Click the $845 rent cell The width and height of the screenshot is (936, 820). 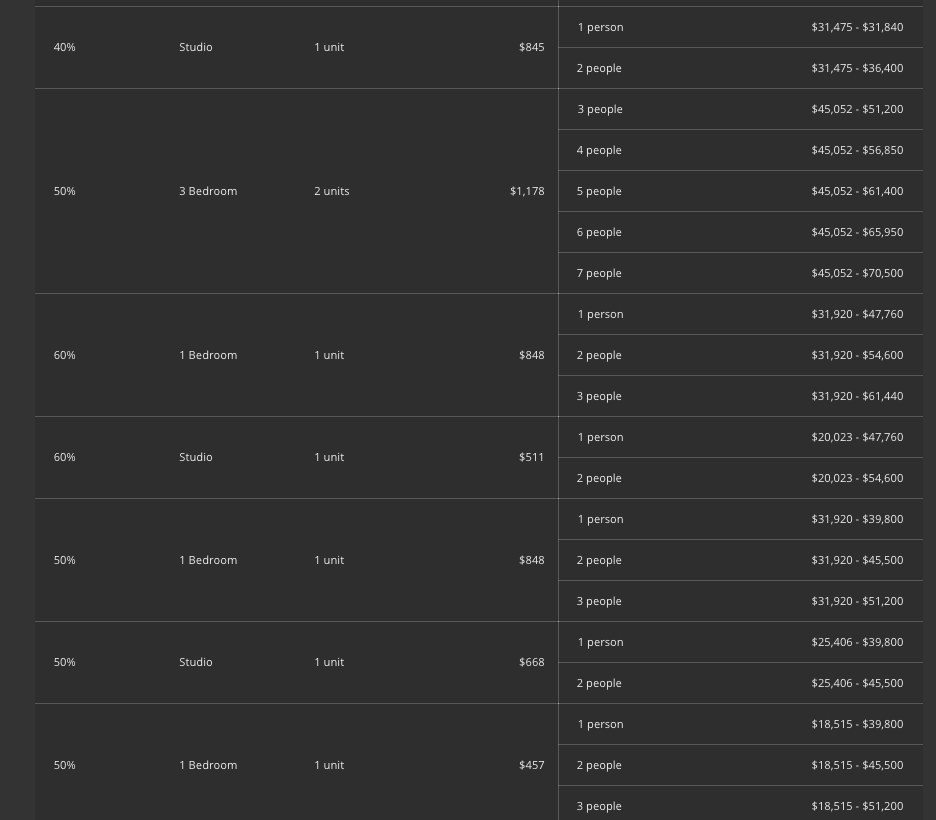[x=531, y=47]
